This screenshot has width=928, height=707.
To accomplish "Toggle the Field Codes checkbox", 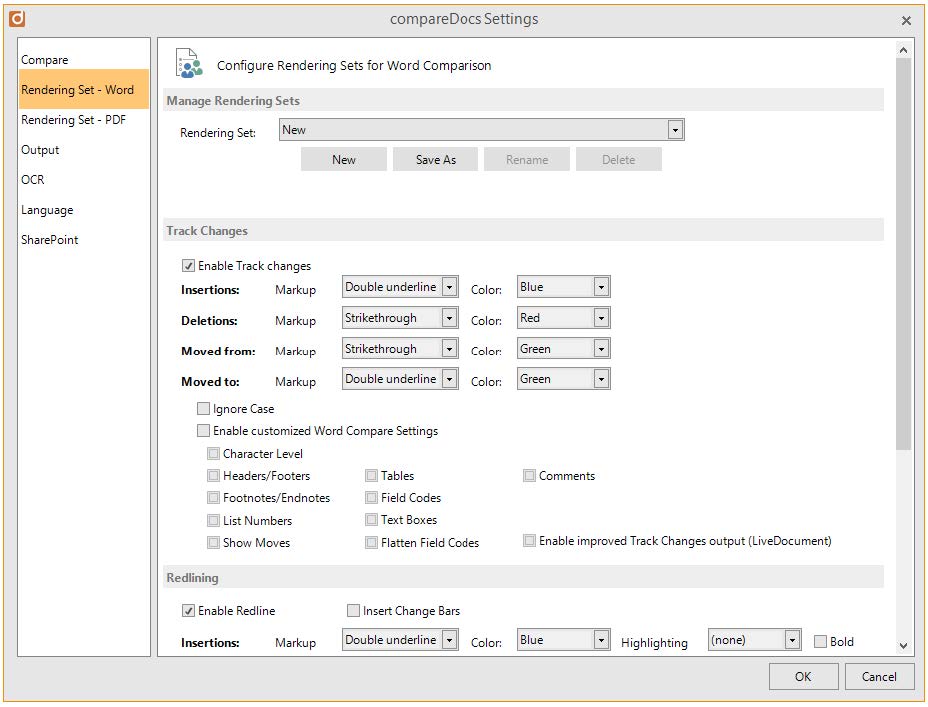I will [371, 497].
